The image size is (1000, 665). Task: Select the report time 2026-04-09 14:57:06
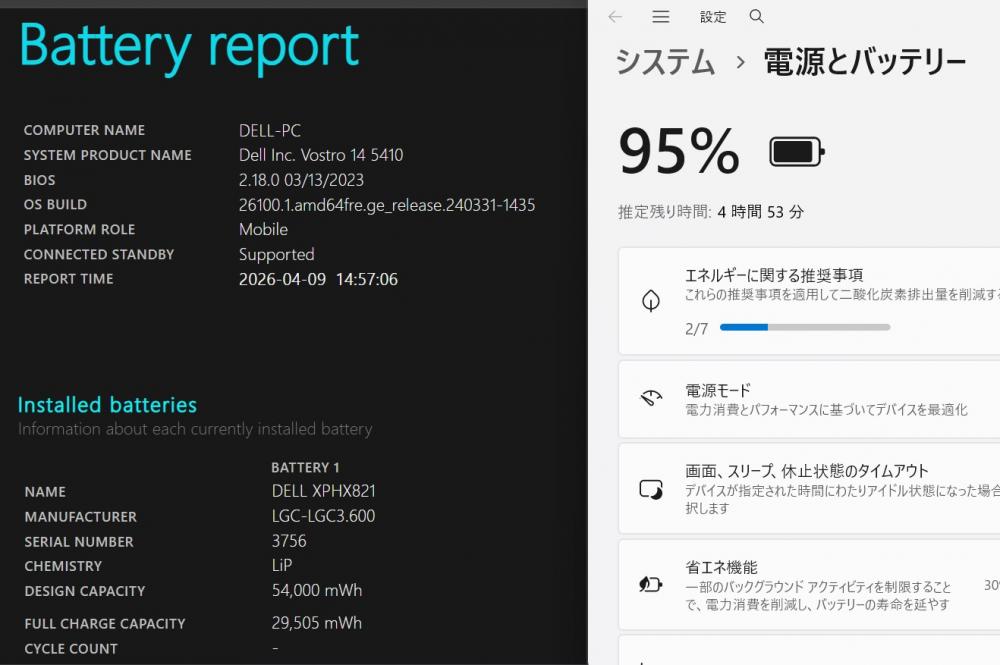tap(318, 279)
